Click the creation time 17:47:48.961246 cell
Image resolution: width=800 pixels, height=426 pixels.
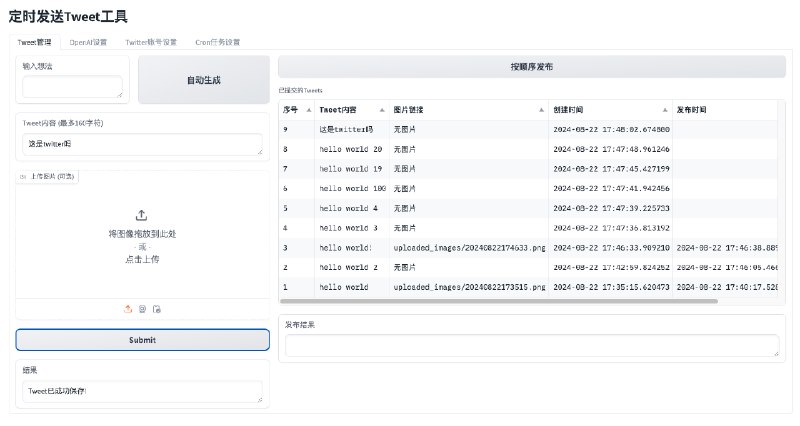click(x=611, y=149)
